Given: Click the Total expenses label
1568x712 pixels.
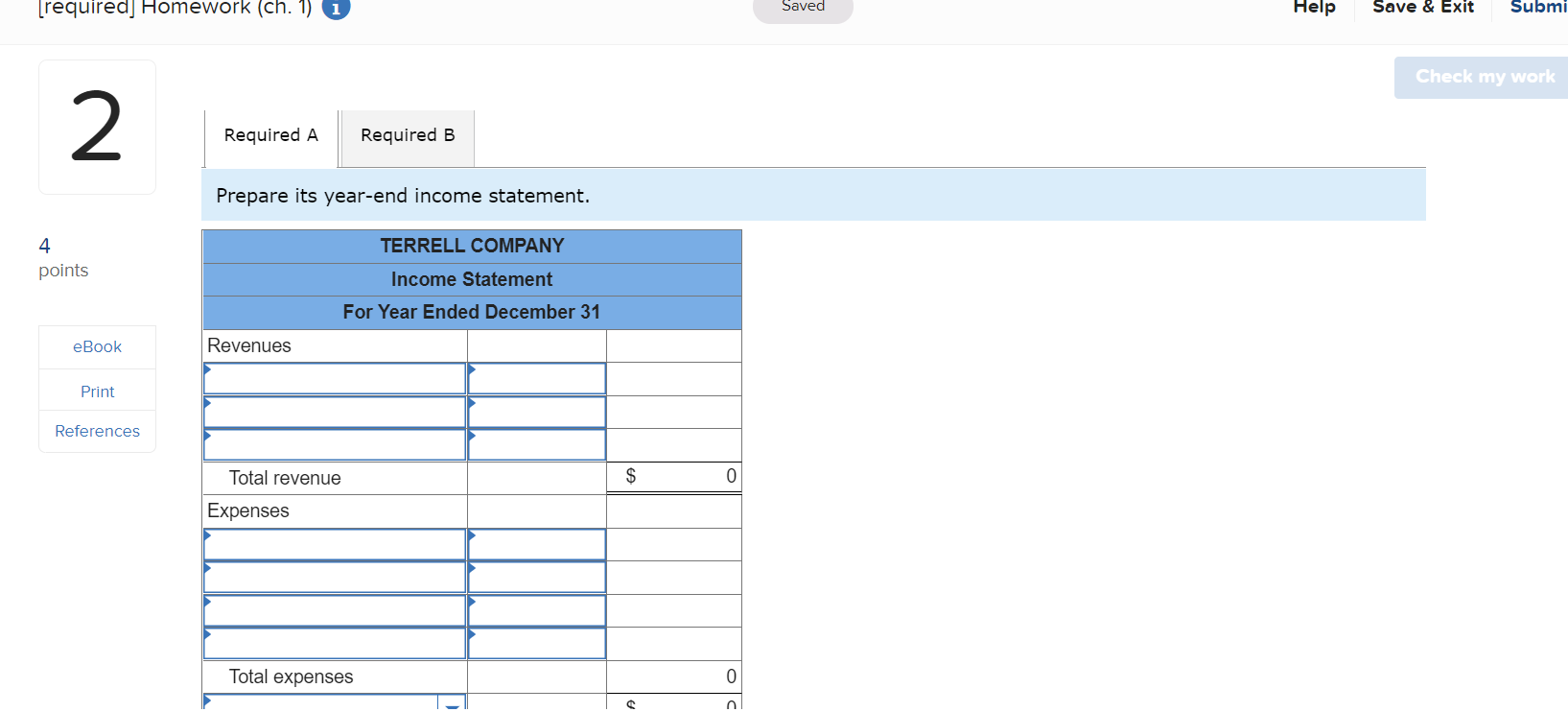Looking at the screenshot, I should (x=291, y=676).
